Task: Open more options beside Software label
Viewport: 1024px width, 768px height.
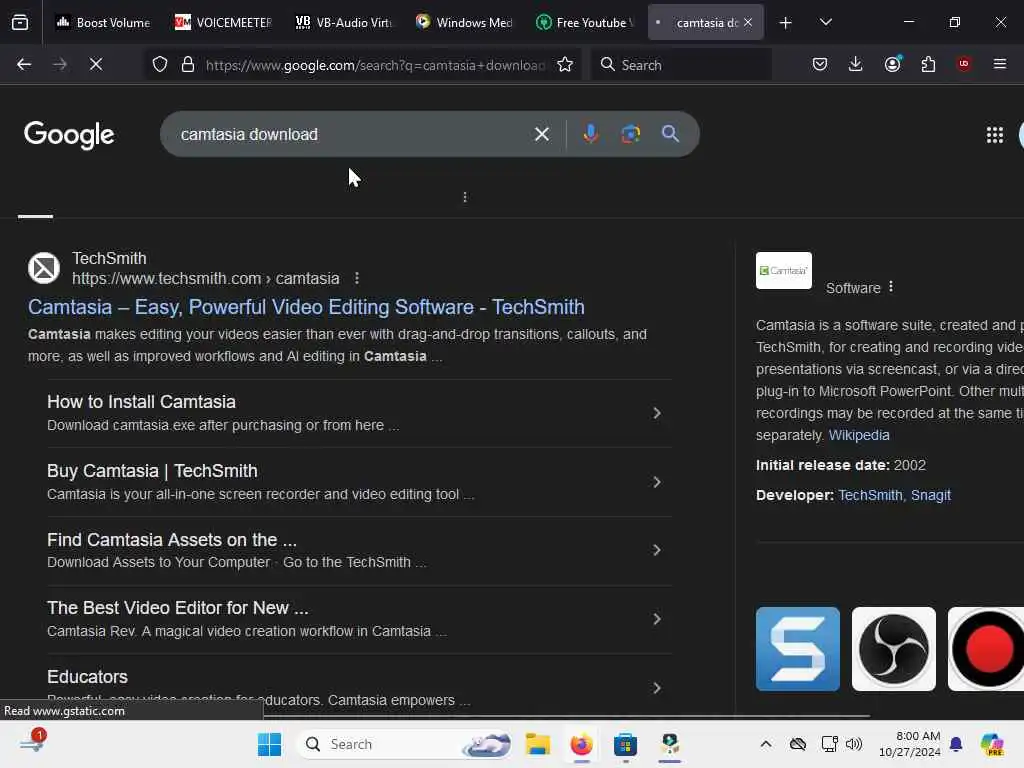Action: click(x=891, y=287)
